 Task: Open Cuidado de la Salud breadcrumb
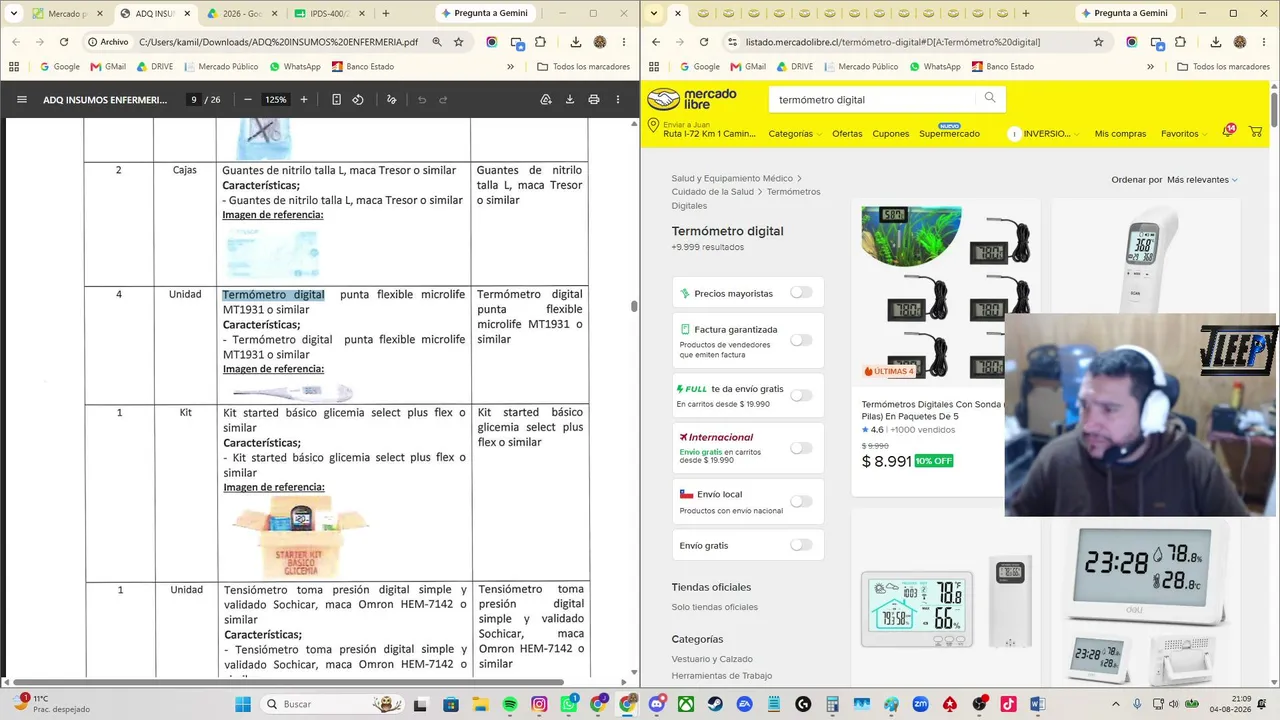click(713, 191)
